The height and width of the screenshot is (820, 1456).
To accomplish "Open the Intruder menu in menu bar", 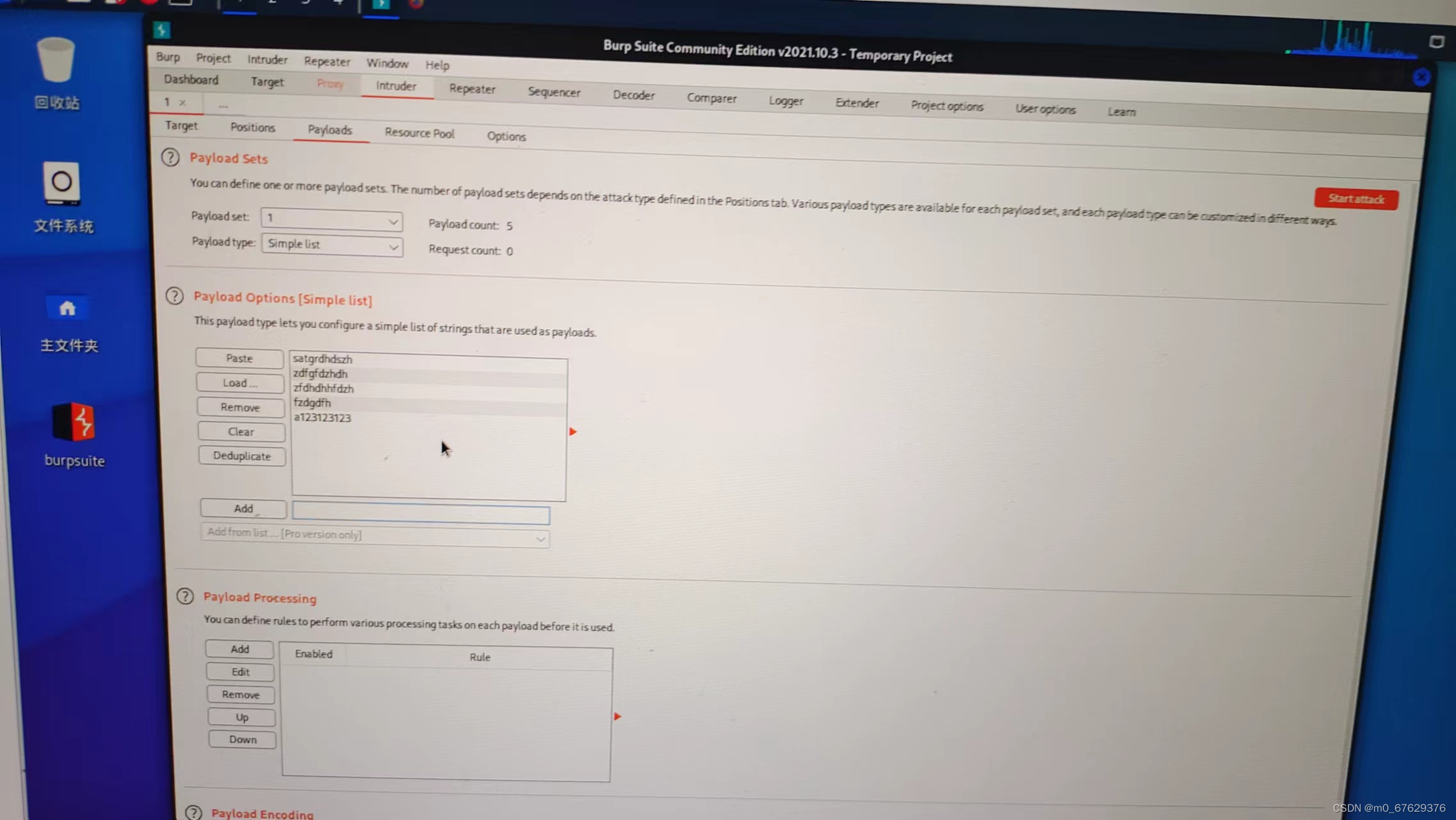I will (x=267, y=60).
